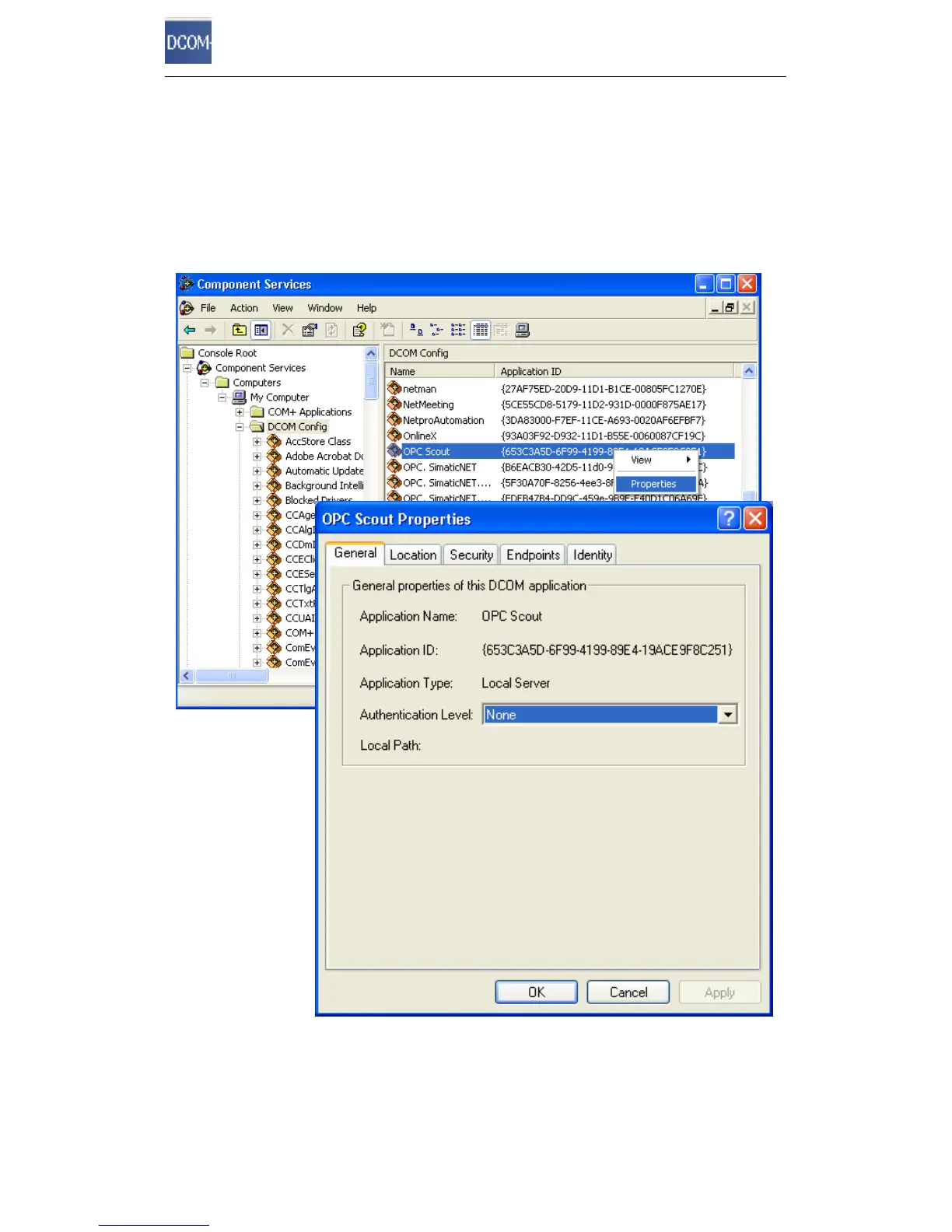Viewport: 952px width, 1232px height.
Task: Sort by the Name column header
Action: [x=440, y=371]
